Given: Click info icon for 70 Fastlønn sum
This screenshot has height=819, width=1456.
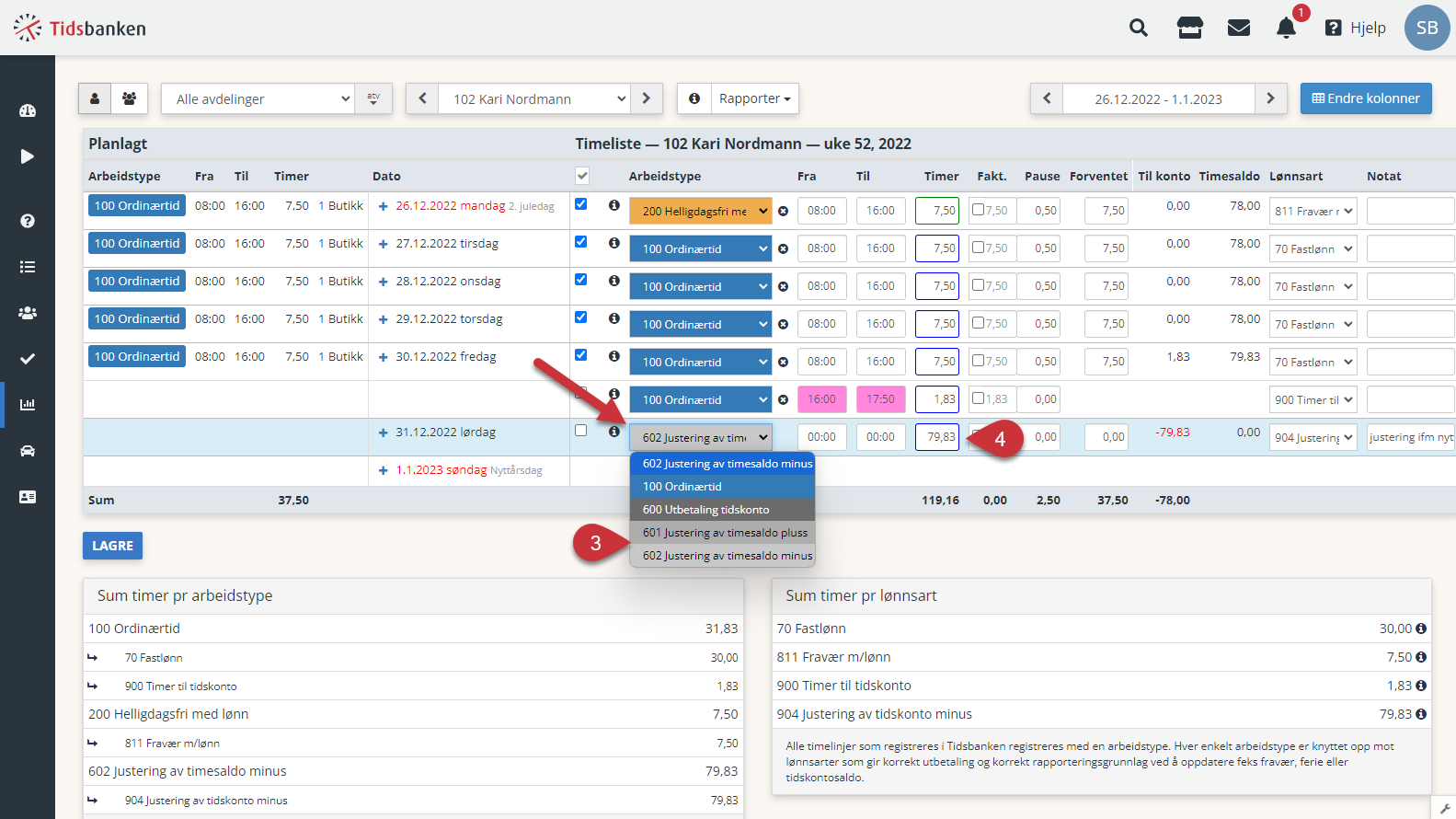Looking at the screenshot, I should pyautogui.click(x=1421, y=629).
